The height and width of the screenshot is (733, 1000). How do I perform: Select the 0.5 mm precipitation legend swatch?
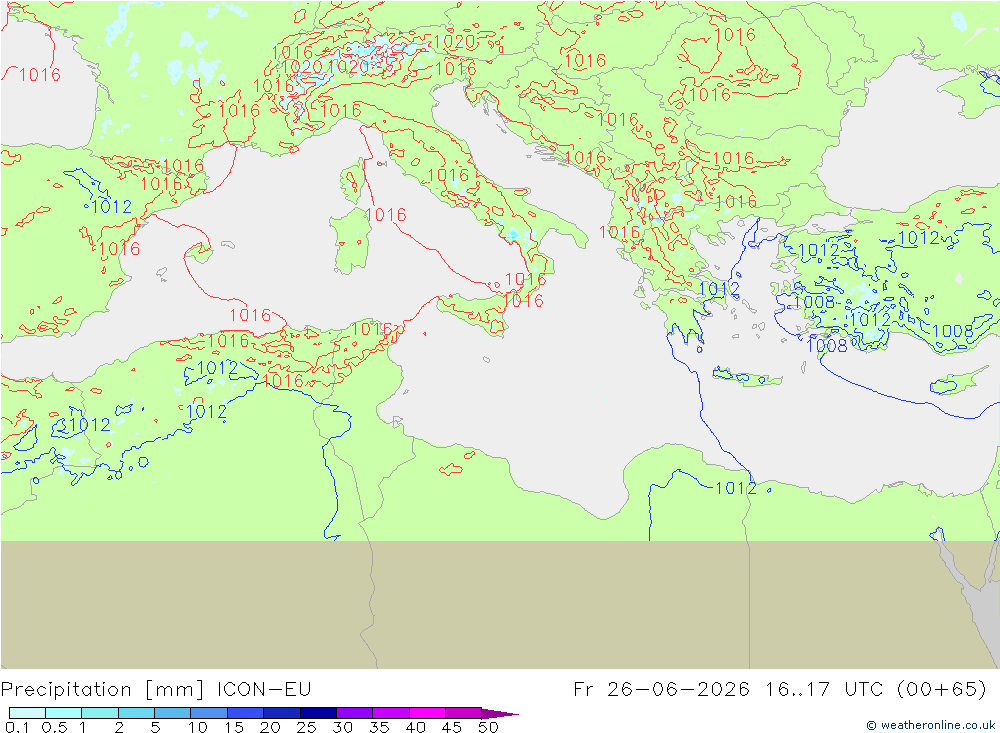point(63,713)
